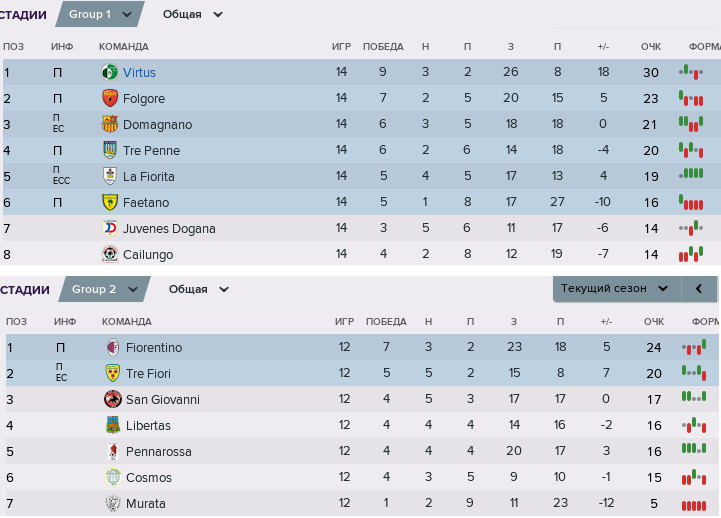Viewport: 721px width, 518px height.
Task: Sort Group 1 table by ОЧК column
Action: pyautogui.click(x=651, y=46)
